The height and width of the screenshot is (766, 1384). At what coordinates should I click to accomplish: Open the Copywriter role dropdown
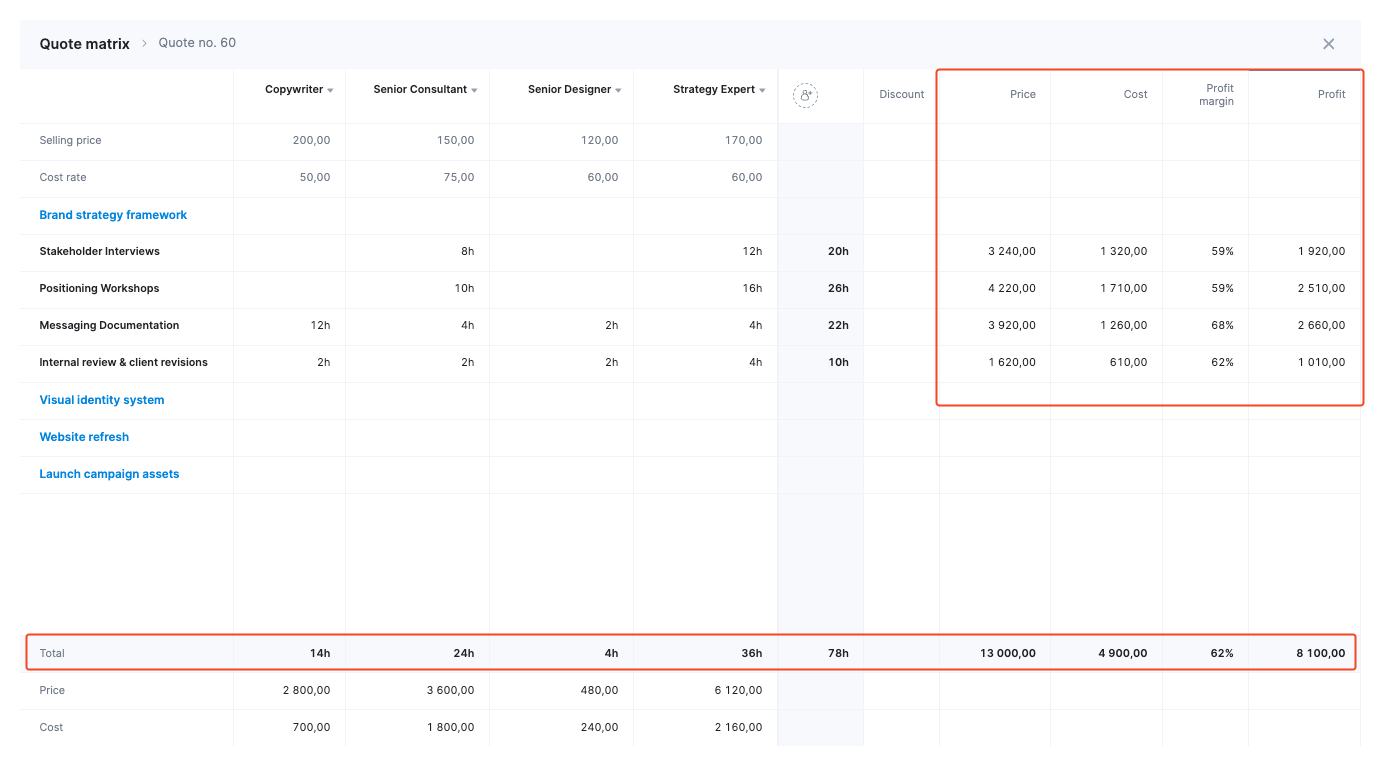(330, 91)
